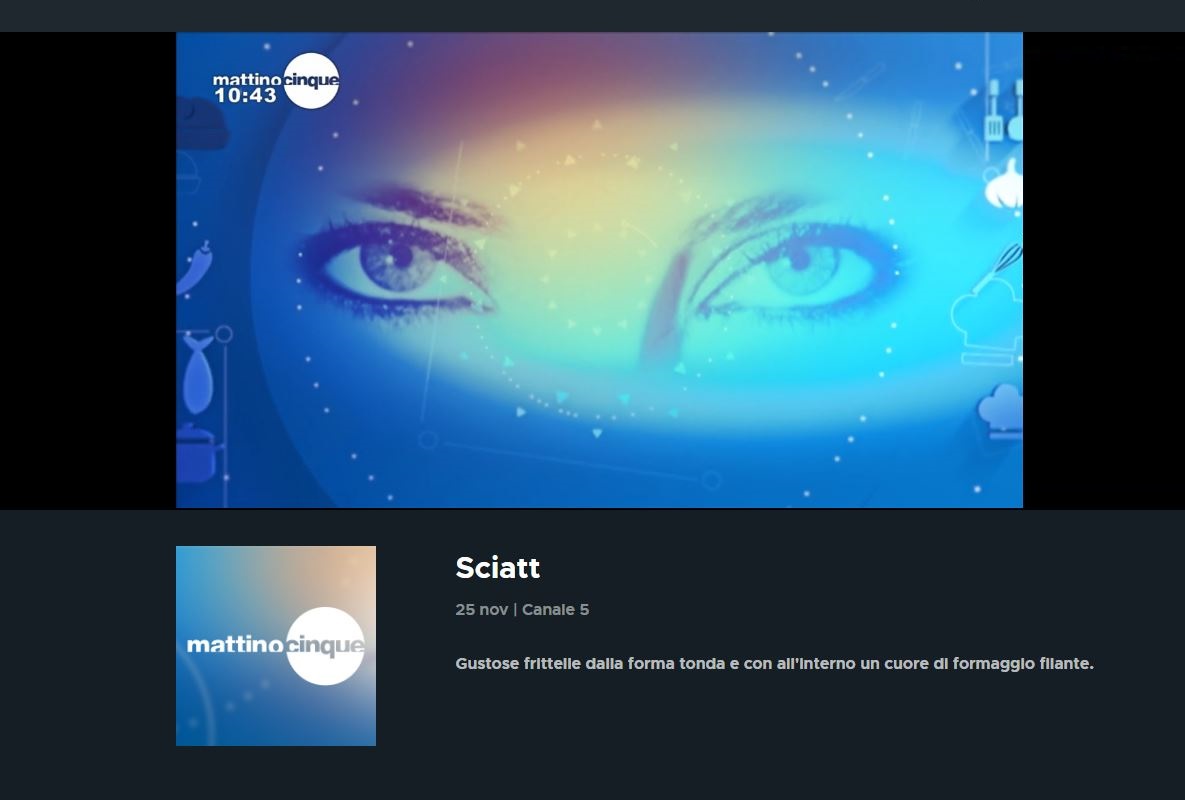Open the Canale 5 channel link
The height and width of the screenshot is (800, 1185).
click(x=555, y=610)
